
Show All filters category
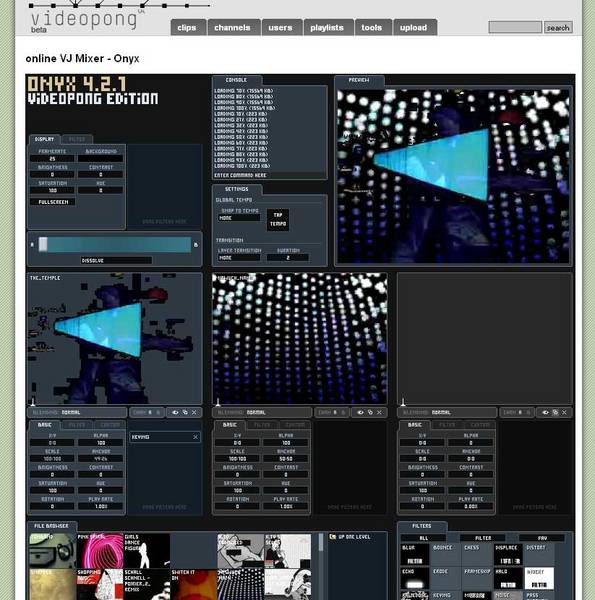(424, 538)
